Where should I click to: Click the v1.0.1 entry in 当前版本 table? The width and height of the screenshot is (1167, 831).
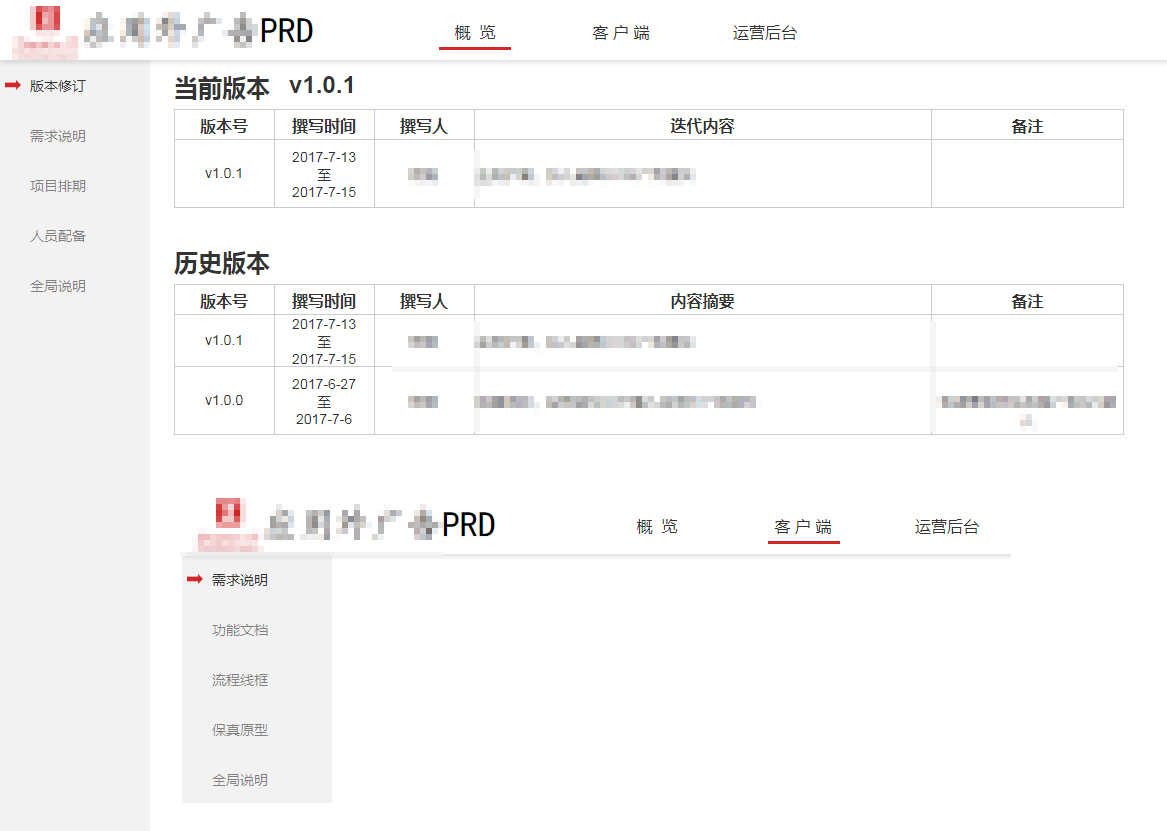(x=224, y=173)
